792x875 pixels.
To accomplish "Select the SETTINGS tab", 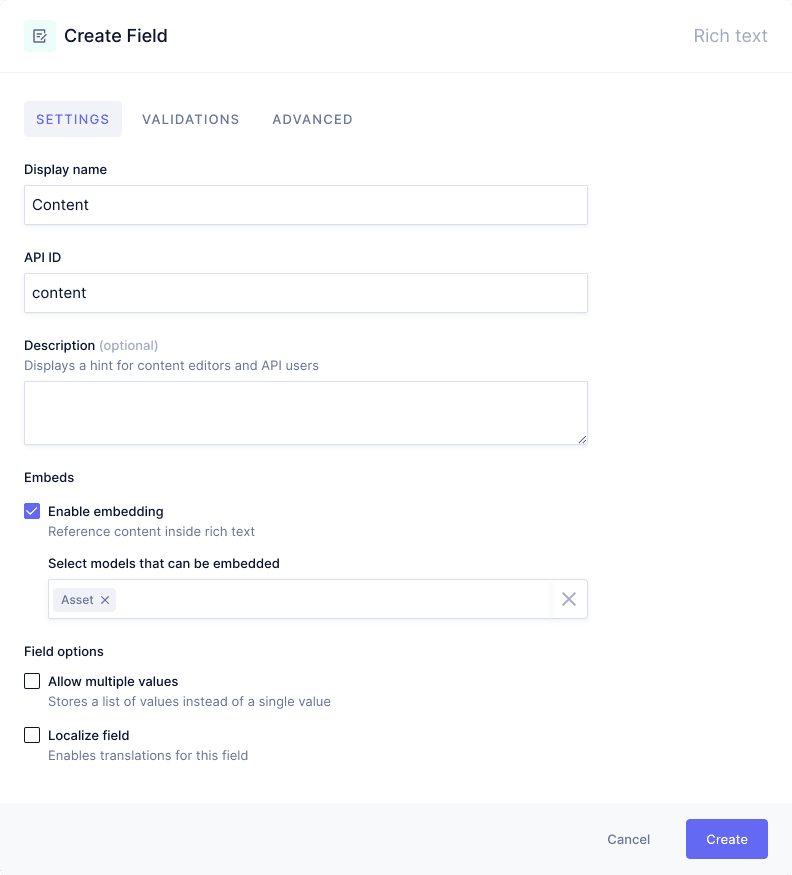I will click(x=72, y=119).
